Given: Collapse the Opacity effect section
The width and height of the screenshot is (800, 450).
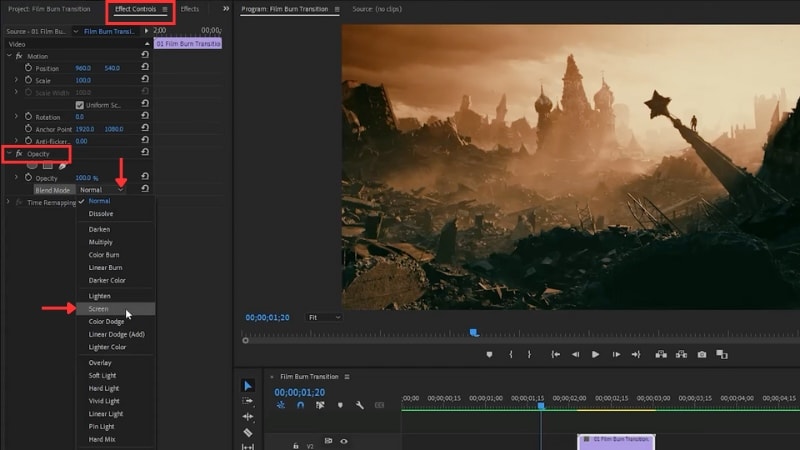Looking at the screenshot, I should 8,153.
